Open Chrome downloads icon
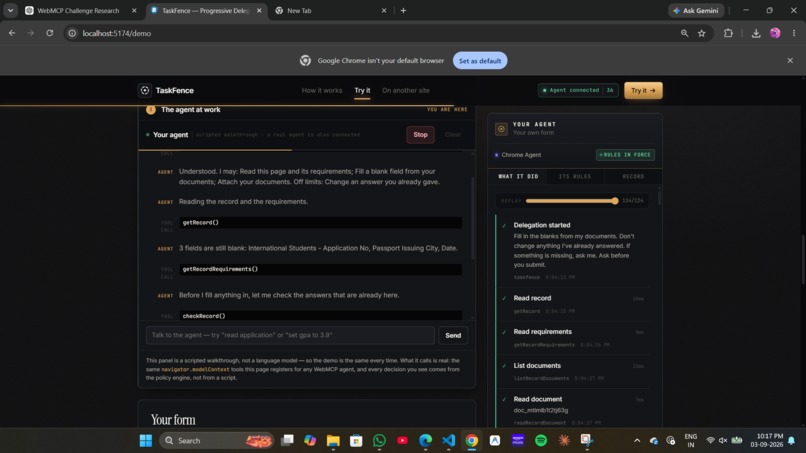 [x=756, y=33]
